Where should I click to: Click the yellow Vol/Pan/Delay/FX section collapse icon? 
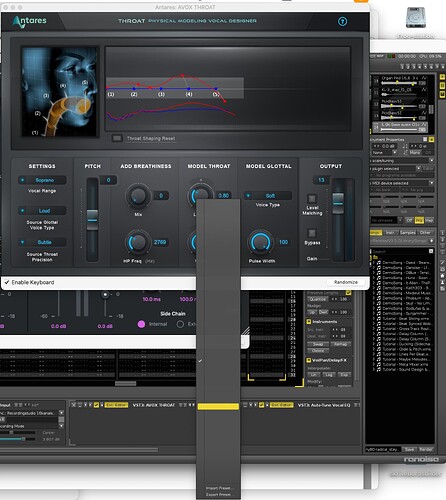coord(309,360)
